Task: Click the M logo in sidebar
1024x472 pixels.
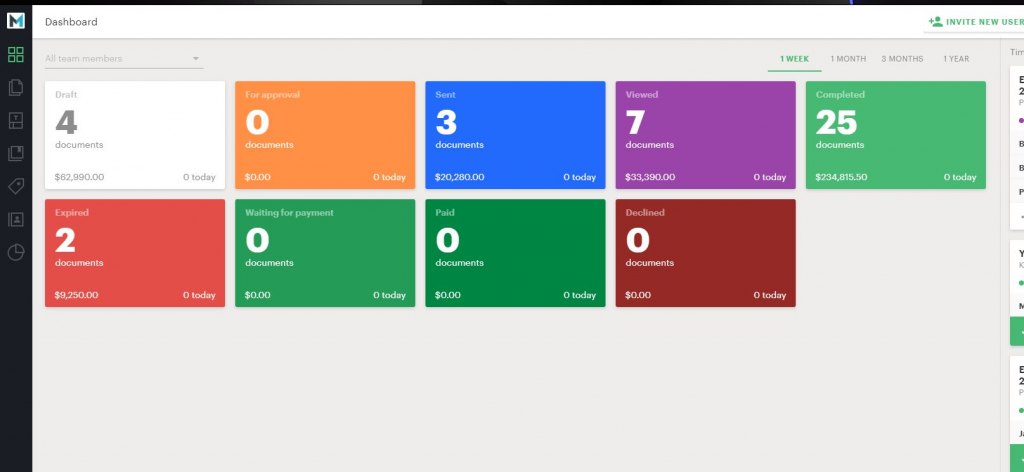Action: [x=15, y=20]
